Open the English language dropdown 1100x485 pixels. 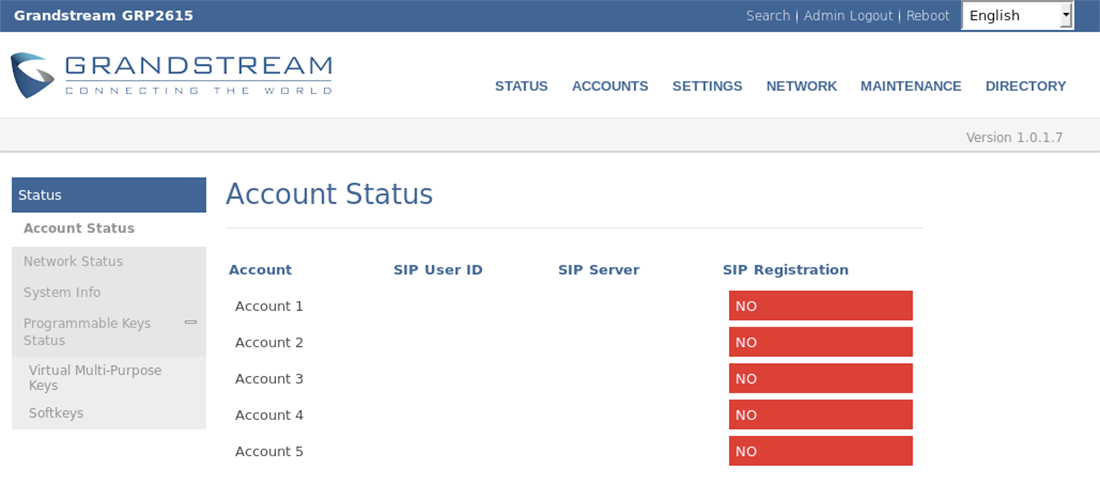pyautogui.click(x=1017, y=15)
